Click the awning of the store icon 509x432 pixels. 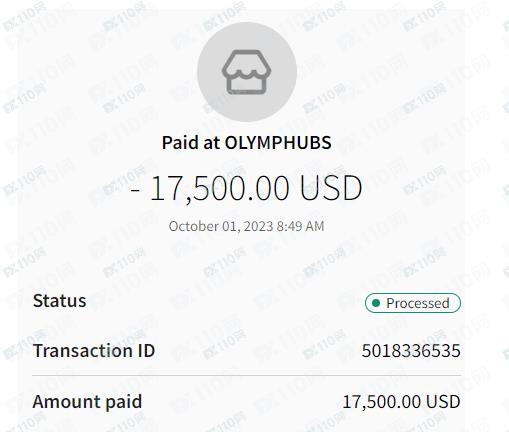(247, 65)
